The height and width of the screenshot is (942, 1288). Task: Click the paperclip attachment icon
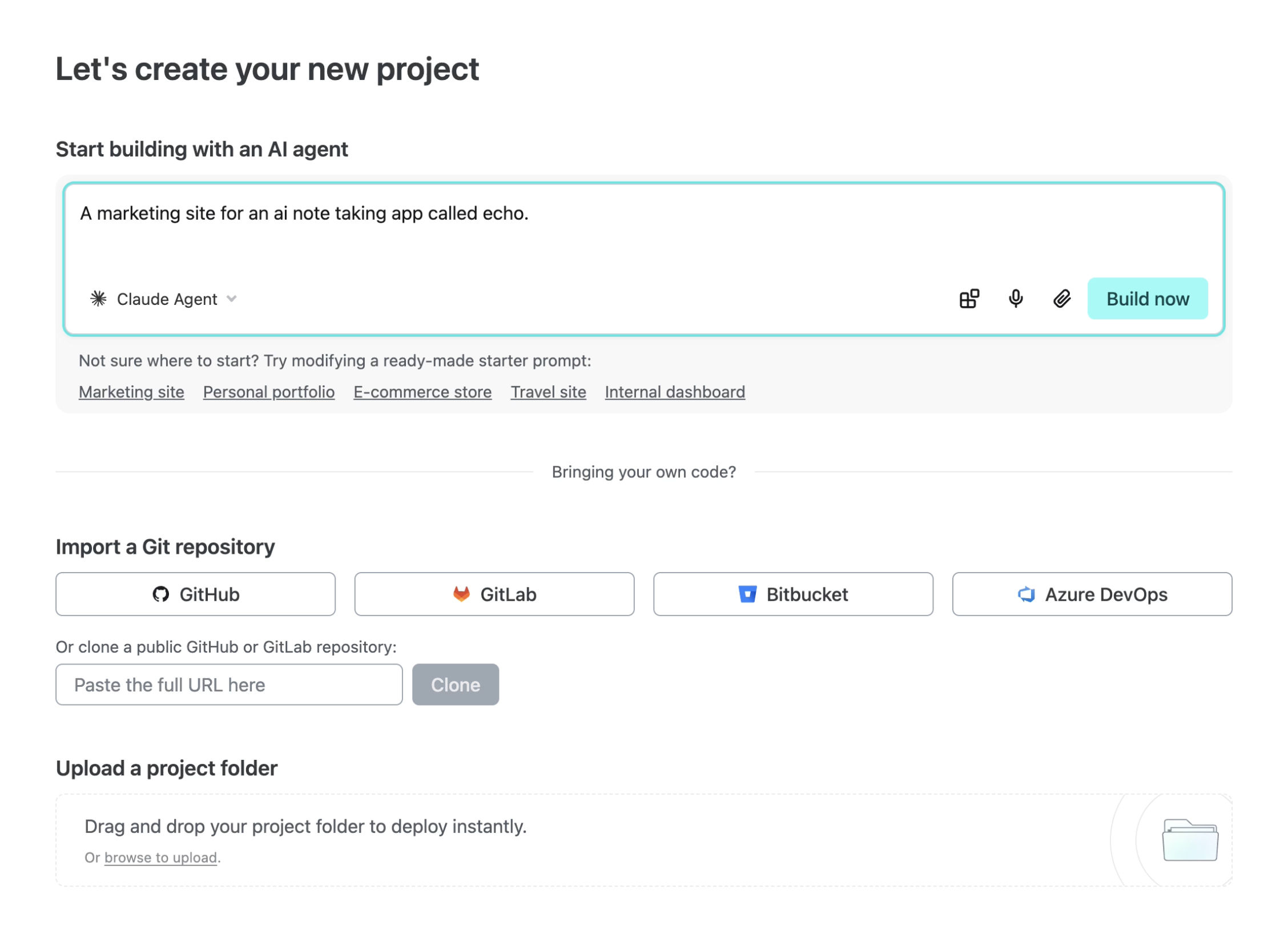[x=1062, y=299]
